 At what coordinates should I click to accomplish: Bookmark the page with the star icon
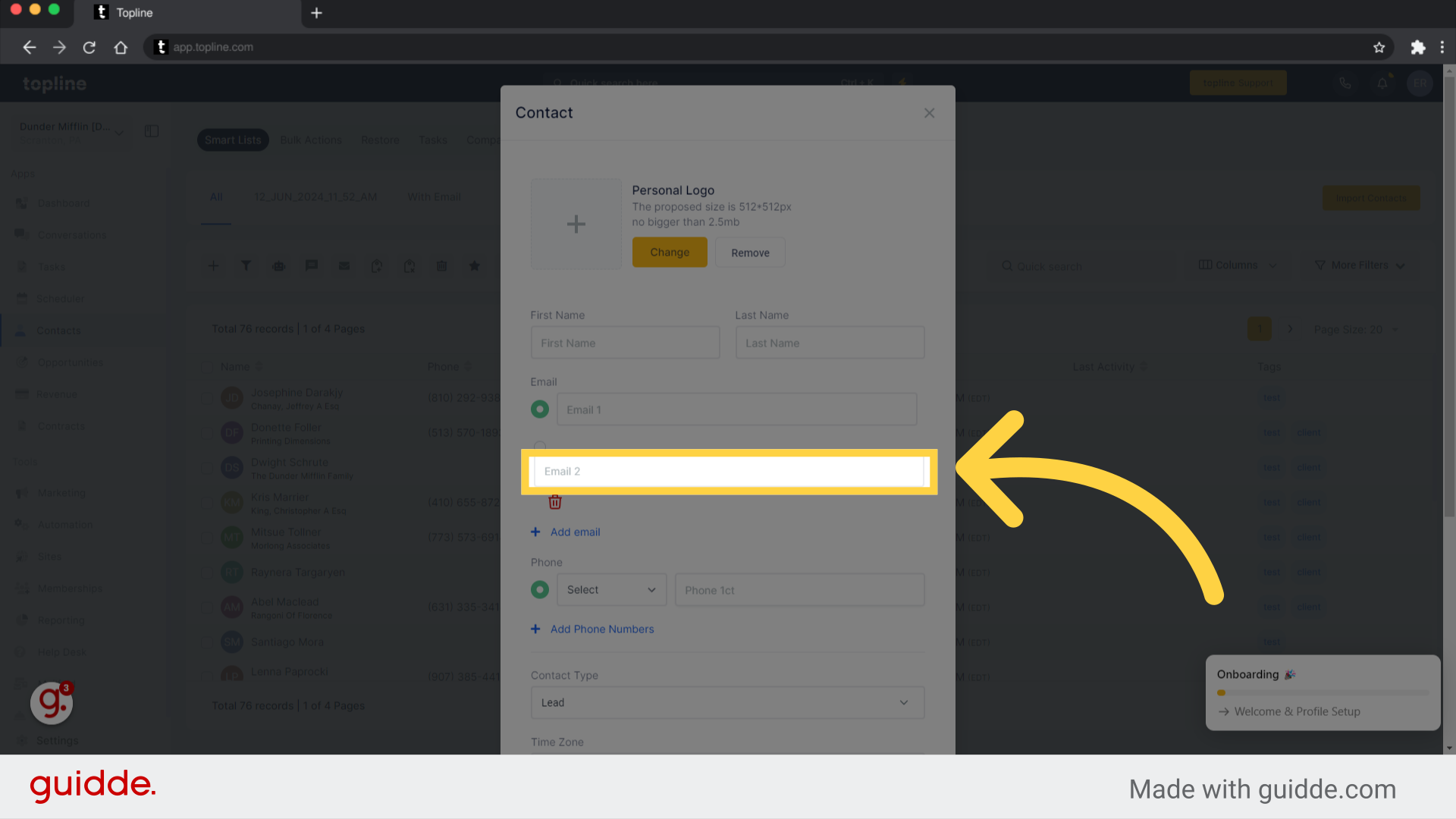point(1379,47)
